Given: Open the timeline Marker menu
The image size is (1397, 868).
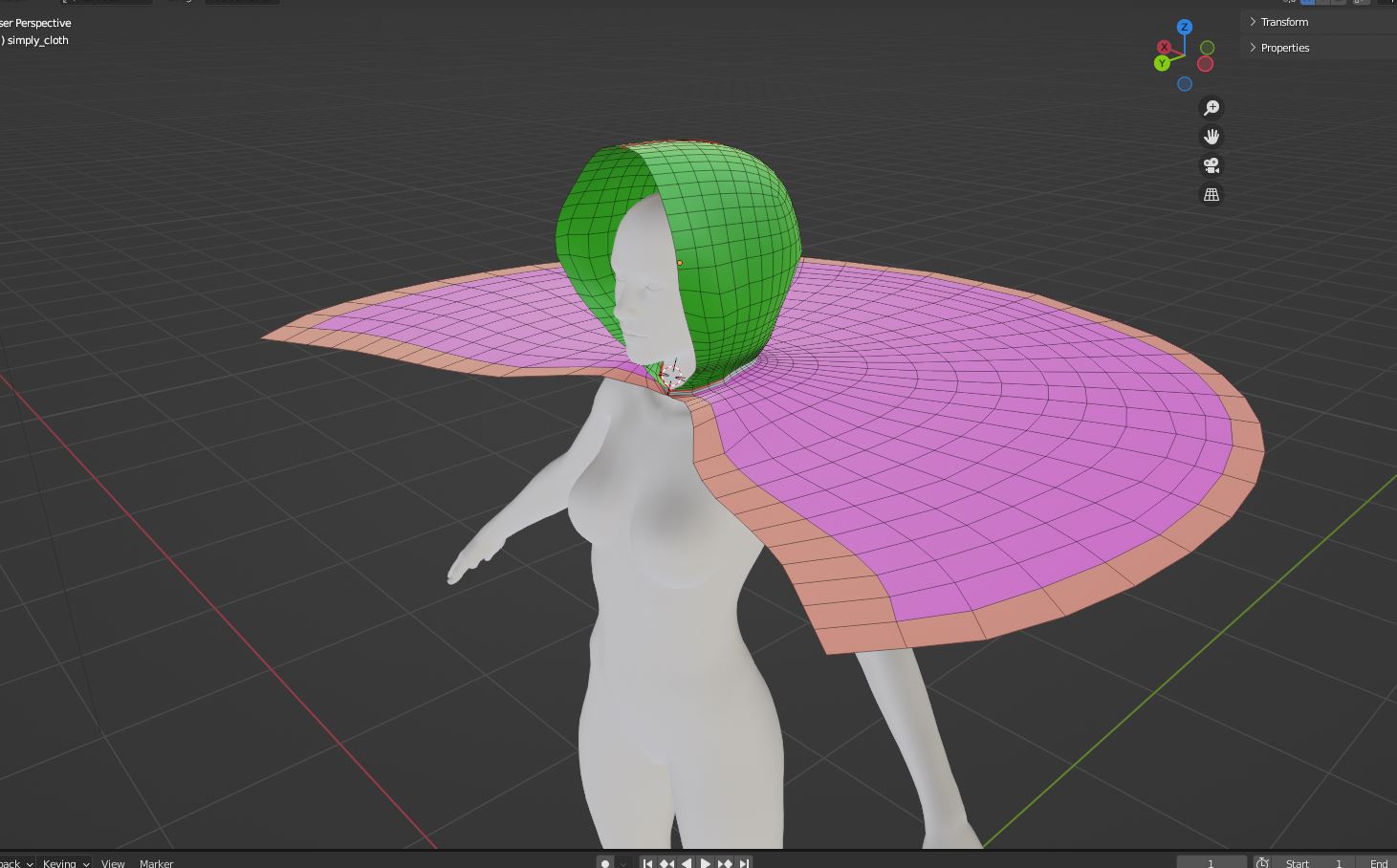Looking at the screenshot, I should 156,862.
